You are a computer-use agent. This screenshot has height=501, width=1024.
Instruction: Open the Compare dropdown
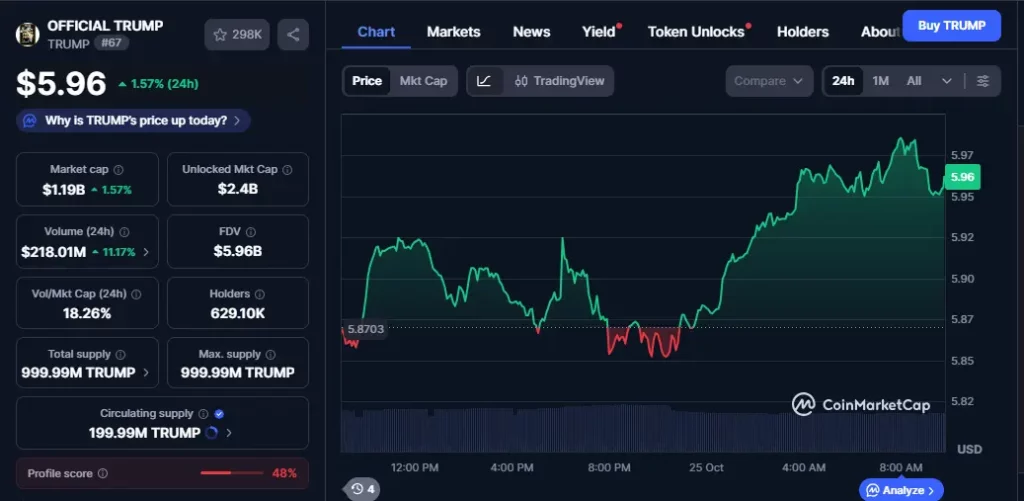tap(768, 81)
